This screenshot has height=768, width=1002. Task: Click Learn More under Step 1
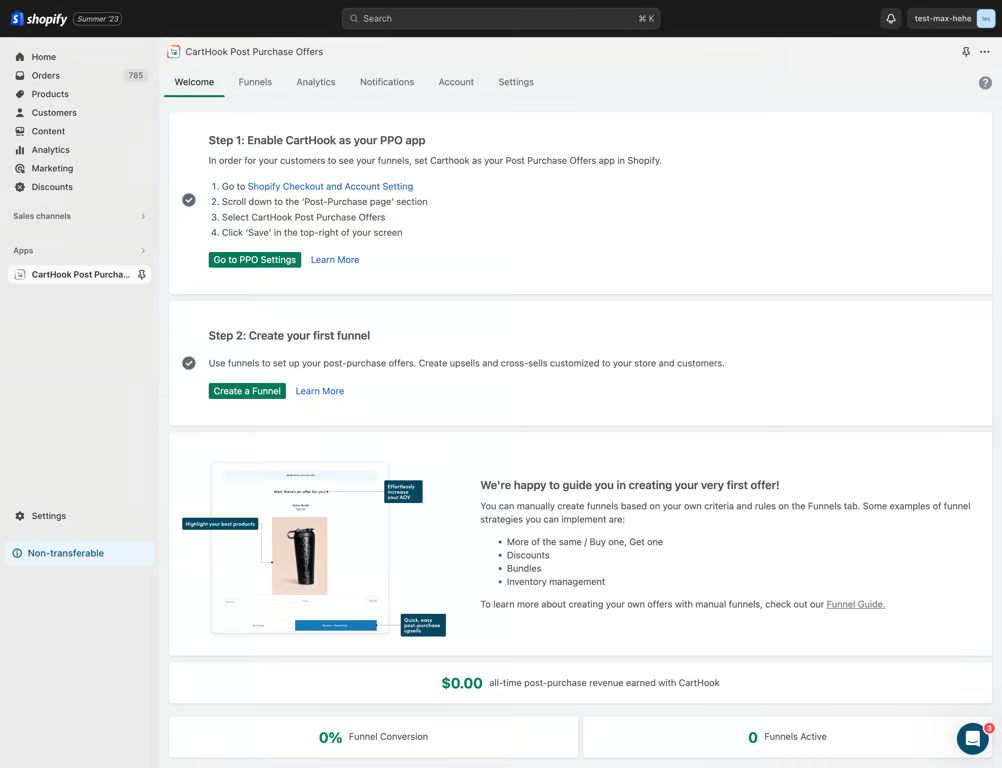(x=335, y=259)
